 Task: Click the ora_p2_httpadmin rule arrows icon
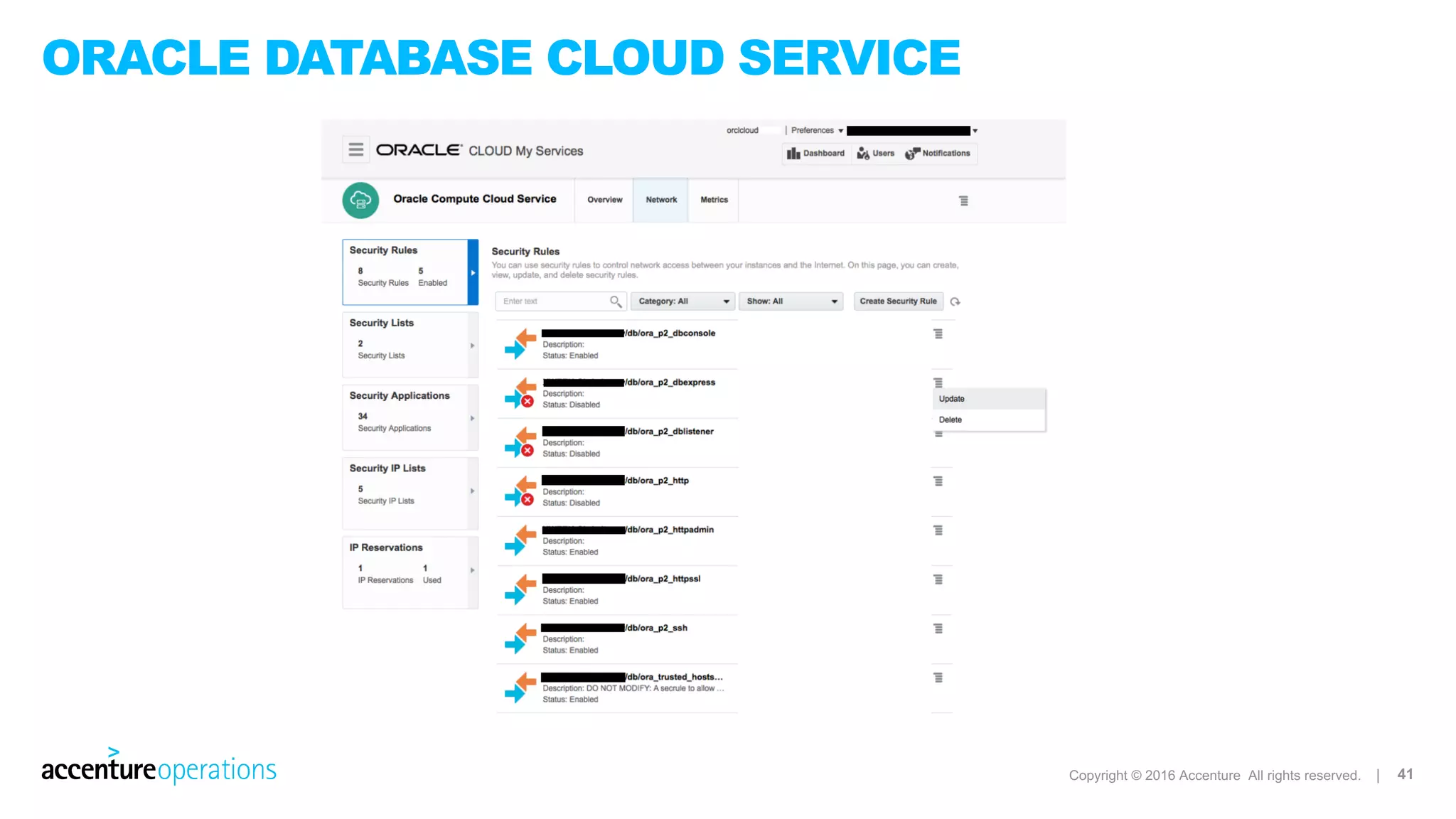(520, 540)
